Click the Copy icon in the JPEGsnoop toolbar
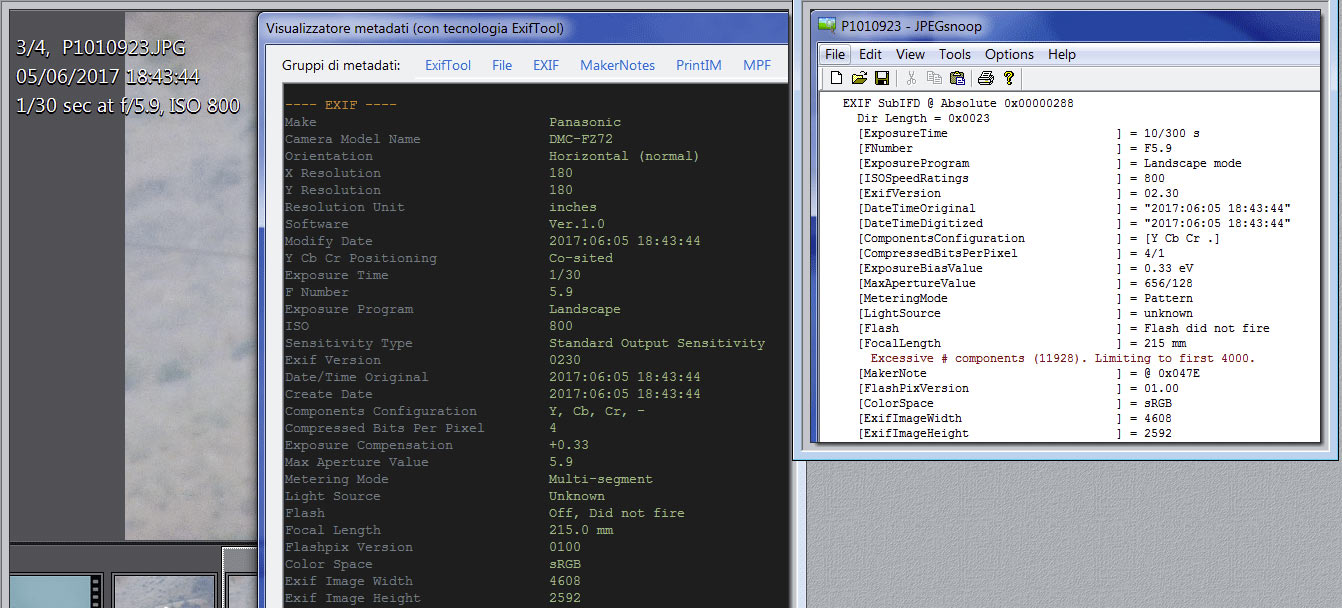1342x608 pixels. coord(934,78)
